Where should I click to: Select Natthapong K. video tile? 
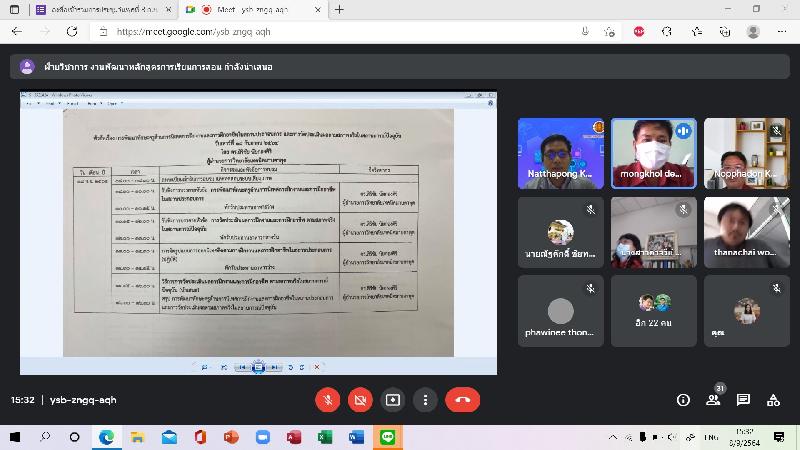pyautogui.click(x=560, y=153)
